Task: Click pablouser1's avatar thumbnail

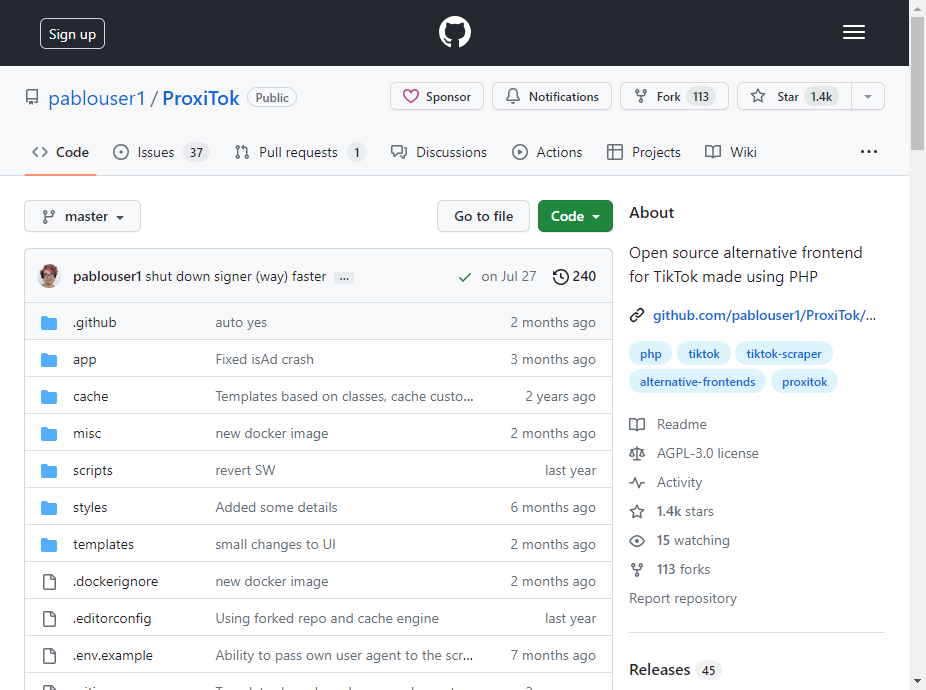Action: click(49, 276)
